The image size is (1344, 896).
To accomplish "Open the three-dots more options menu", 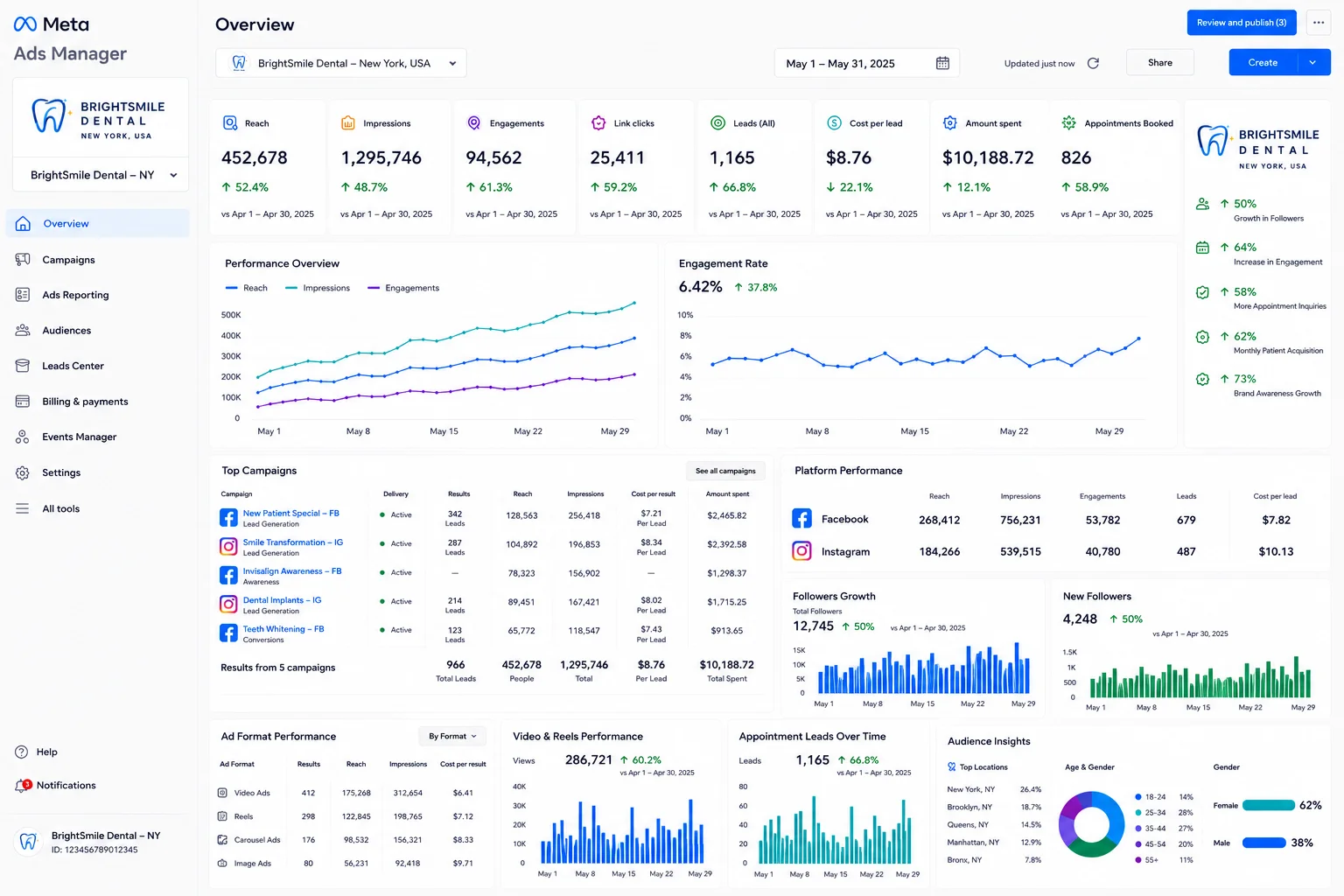I will [x=1319, y=23].
